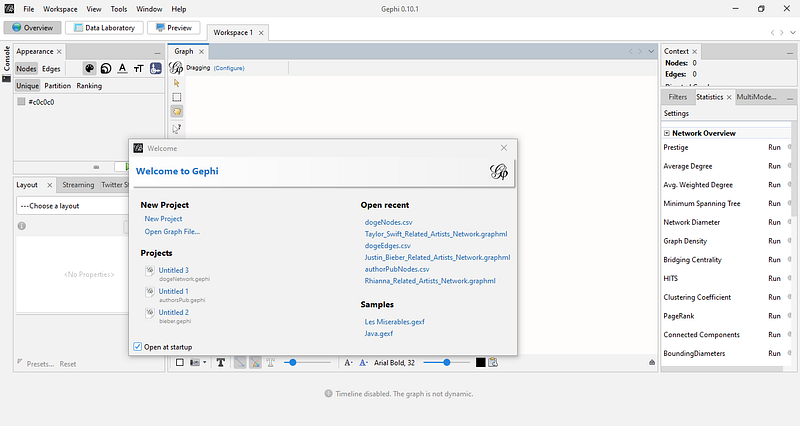800x426 pixels.
Task: Click the Gephi logo in Welcome header
Action: click(498, 172)
